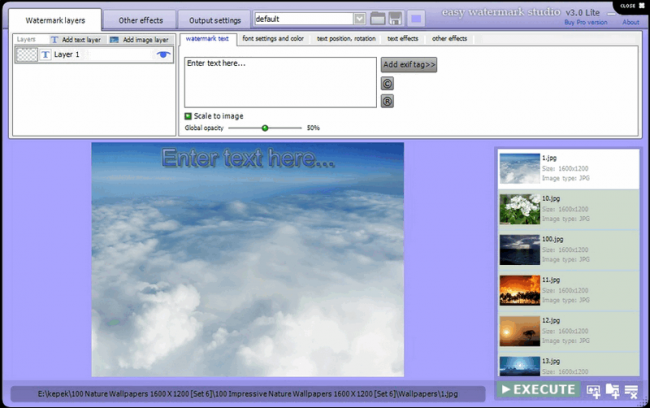Click the CLOSE button at top right
The width and height of the screenshot is (650, 408).
point(632,6)
